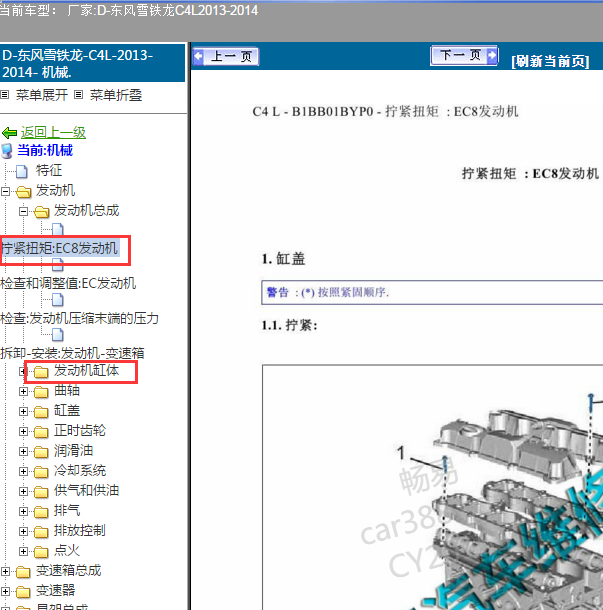Click the cylinder head exploded diagram
The image size is (603, 610).
pyautogui.click(x=433, y=487)
